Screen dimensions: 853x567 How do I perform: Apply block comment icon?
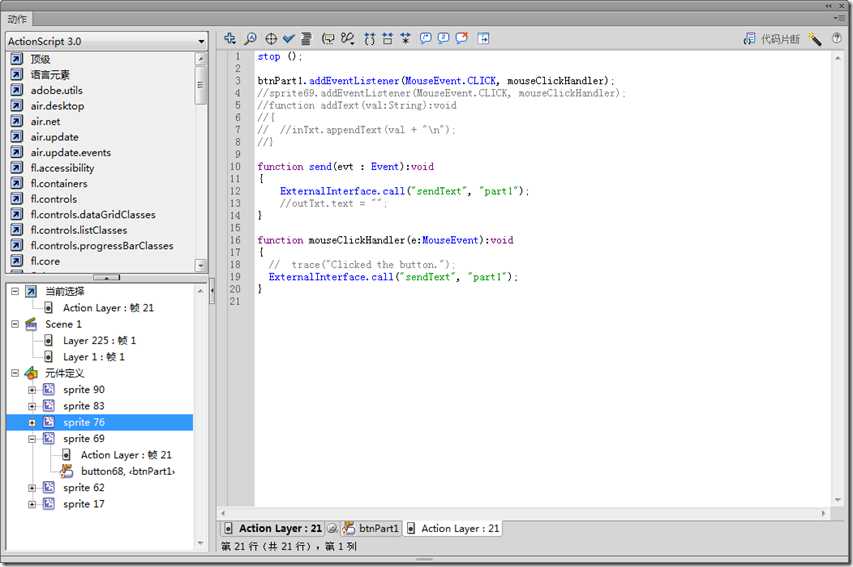click(x=425, y=38)
